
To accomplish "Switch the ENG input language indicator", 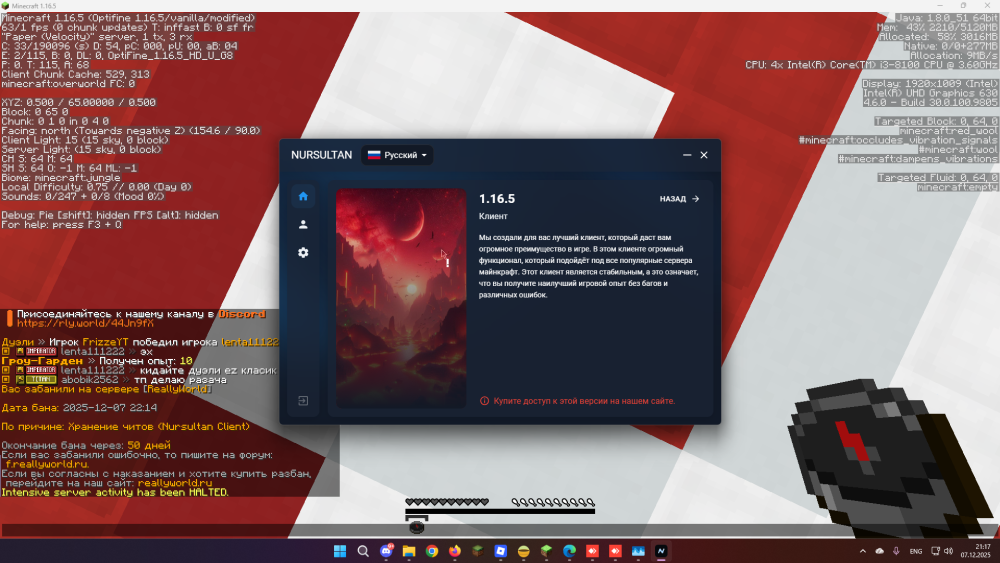I will click(x=916, y=551).
